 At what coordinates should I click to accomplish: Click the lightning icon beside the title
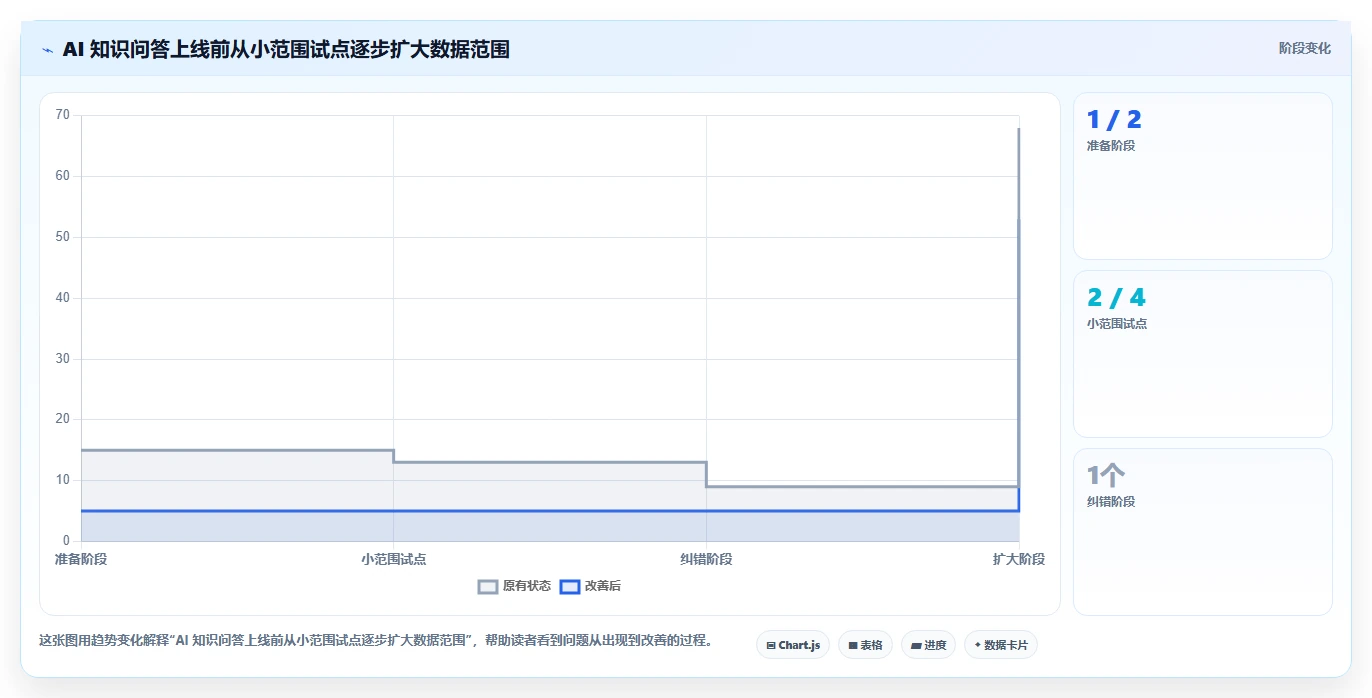coord(47,49)
